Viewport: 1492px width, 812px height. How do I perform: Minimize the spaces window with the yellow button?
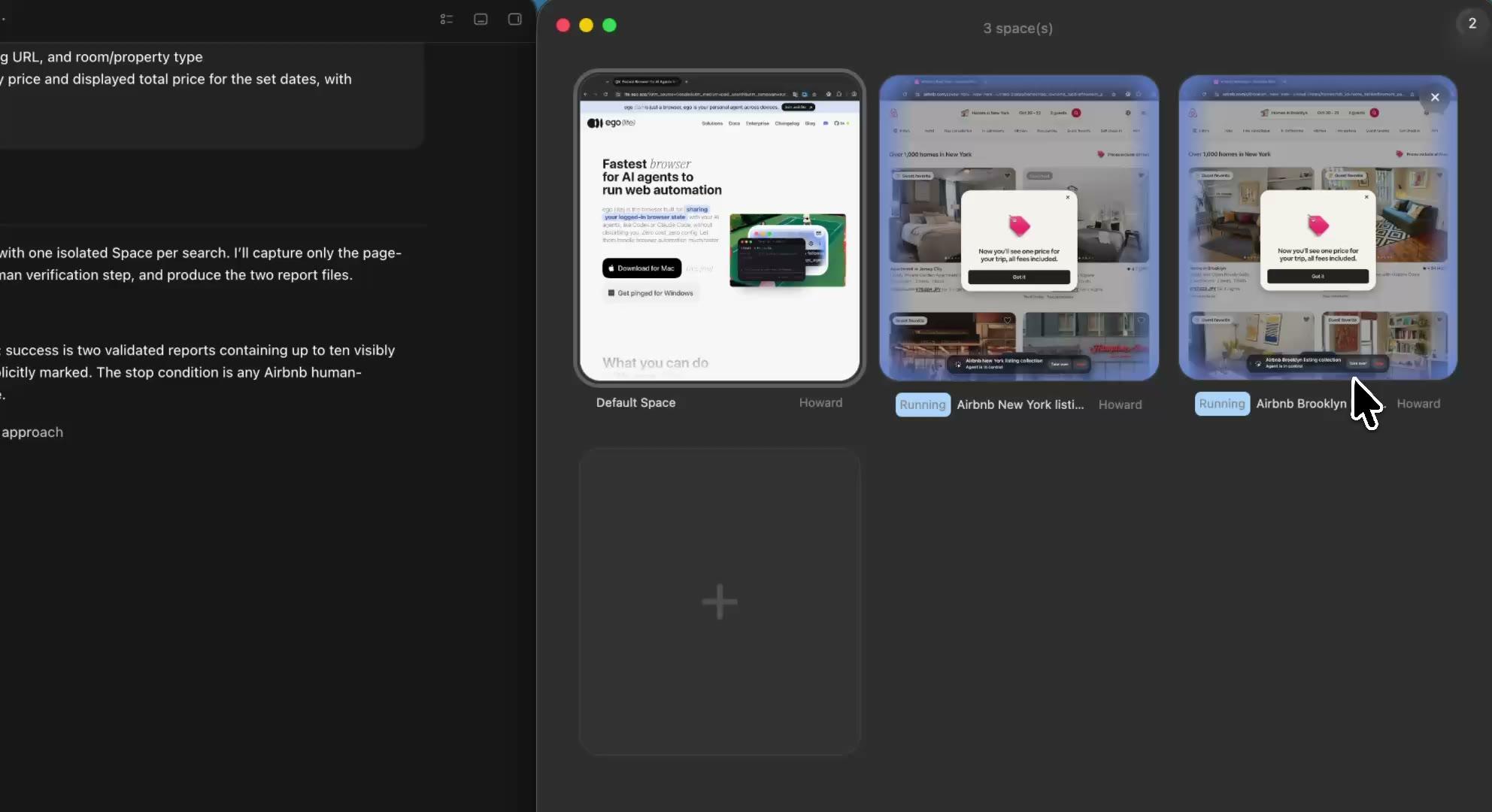586,25
